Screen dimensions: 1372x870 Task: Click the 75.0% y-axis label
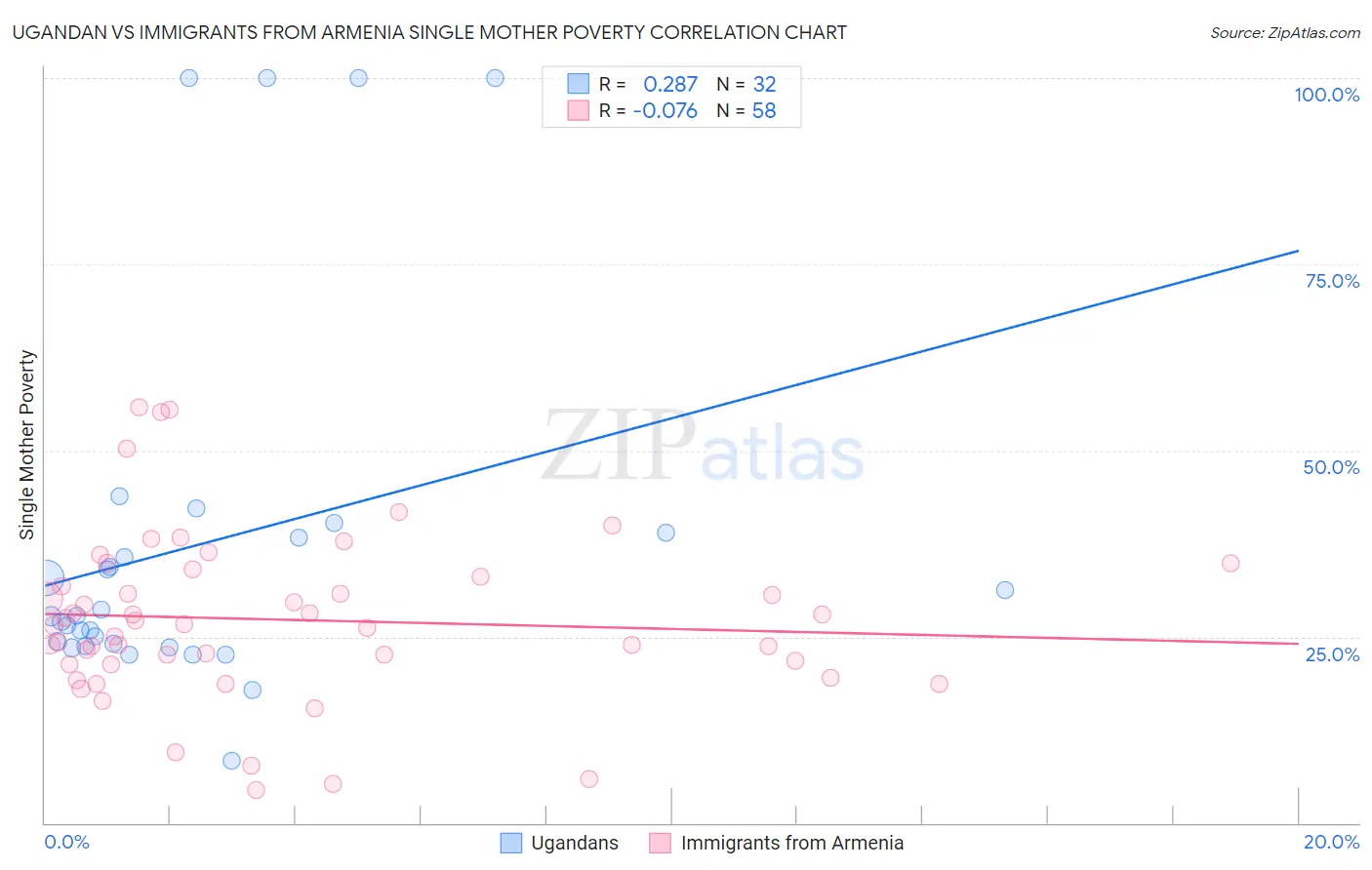1332,281
